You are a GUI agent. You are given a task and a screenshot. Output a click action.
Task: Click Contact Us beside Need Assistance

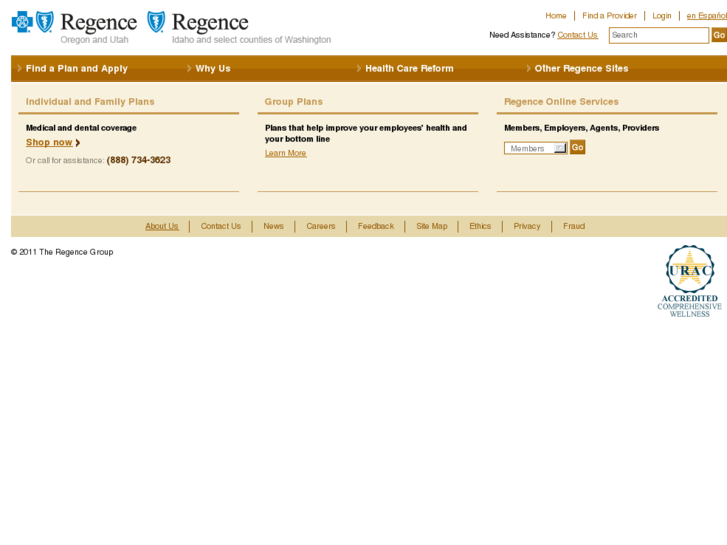pyautogui.click(x=577, y=35)
